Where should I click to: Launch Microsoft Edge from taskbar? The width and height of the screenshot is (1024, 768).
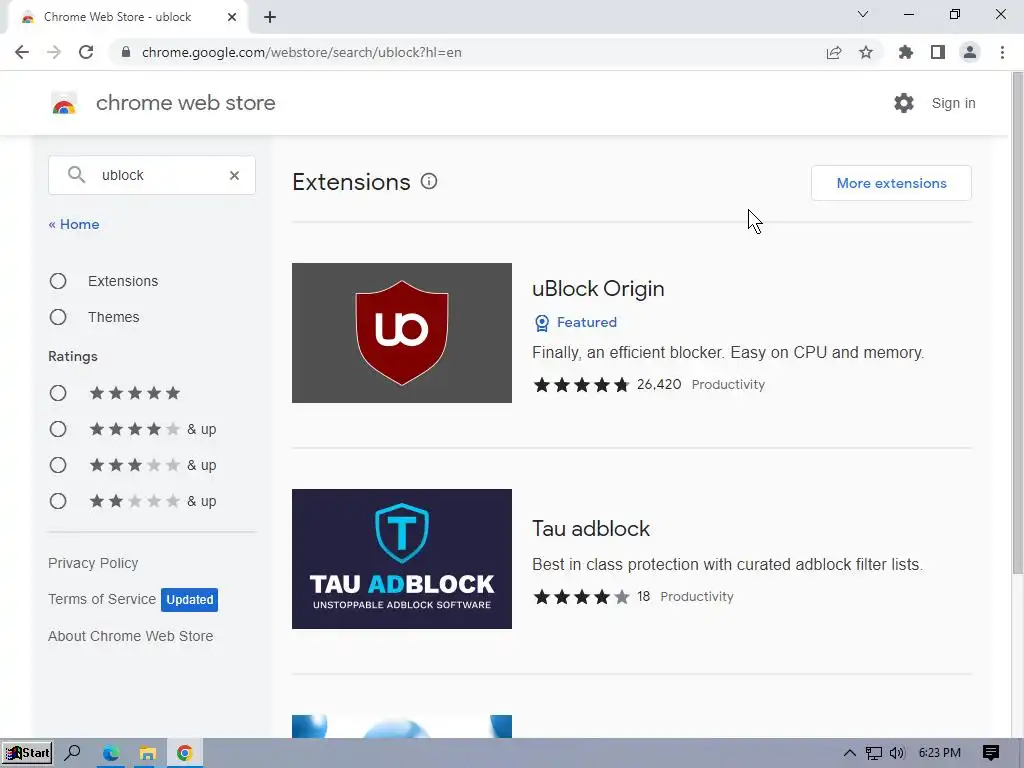[x=110, y=753]
